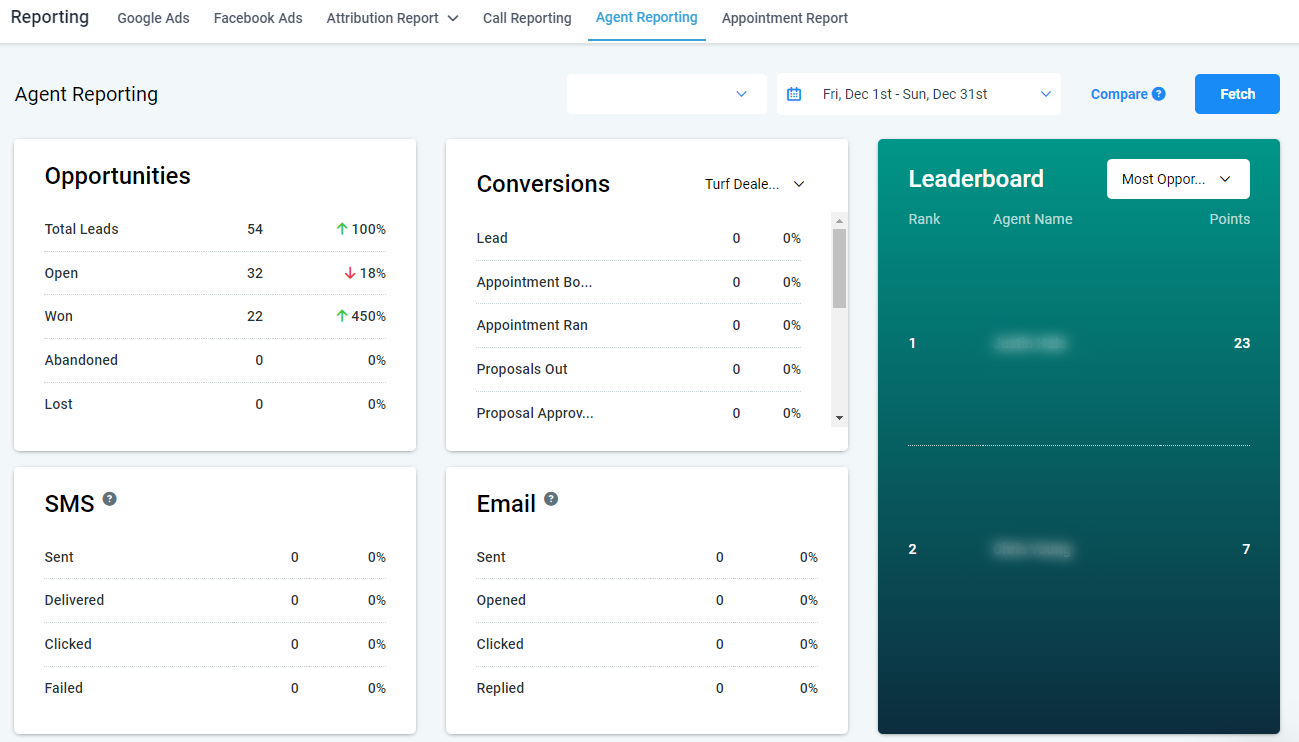
Task: Click the Rank column header
Action: coord(924,219)
